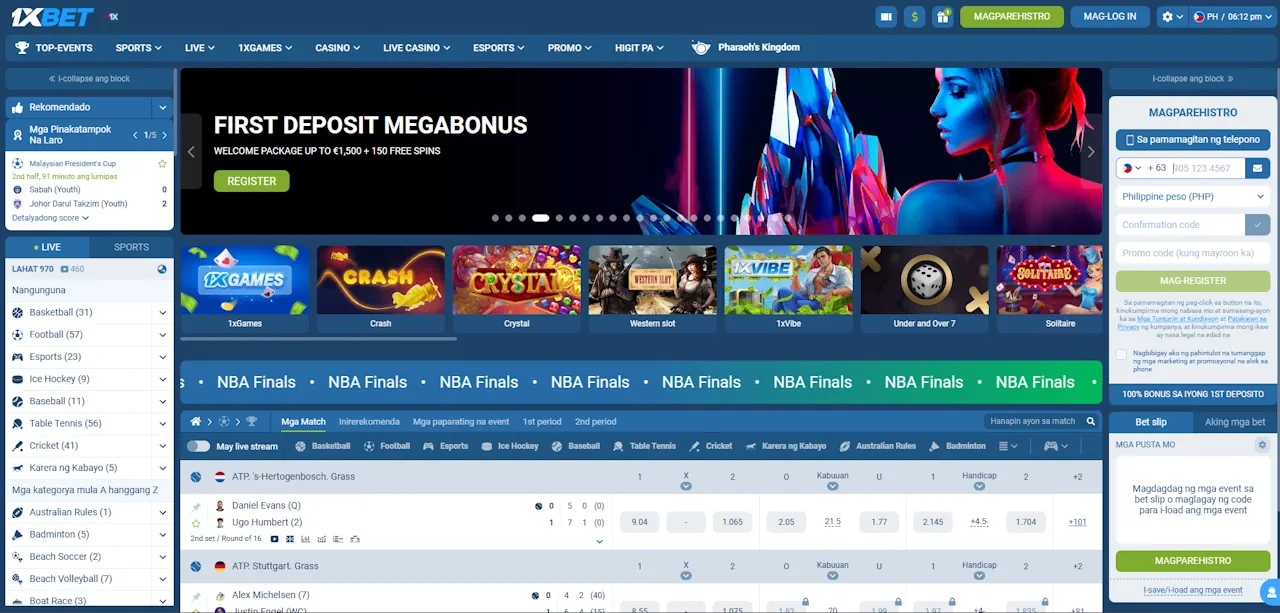Open the gift bonus icon in header

click(x=942, y=16)
